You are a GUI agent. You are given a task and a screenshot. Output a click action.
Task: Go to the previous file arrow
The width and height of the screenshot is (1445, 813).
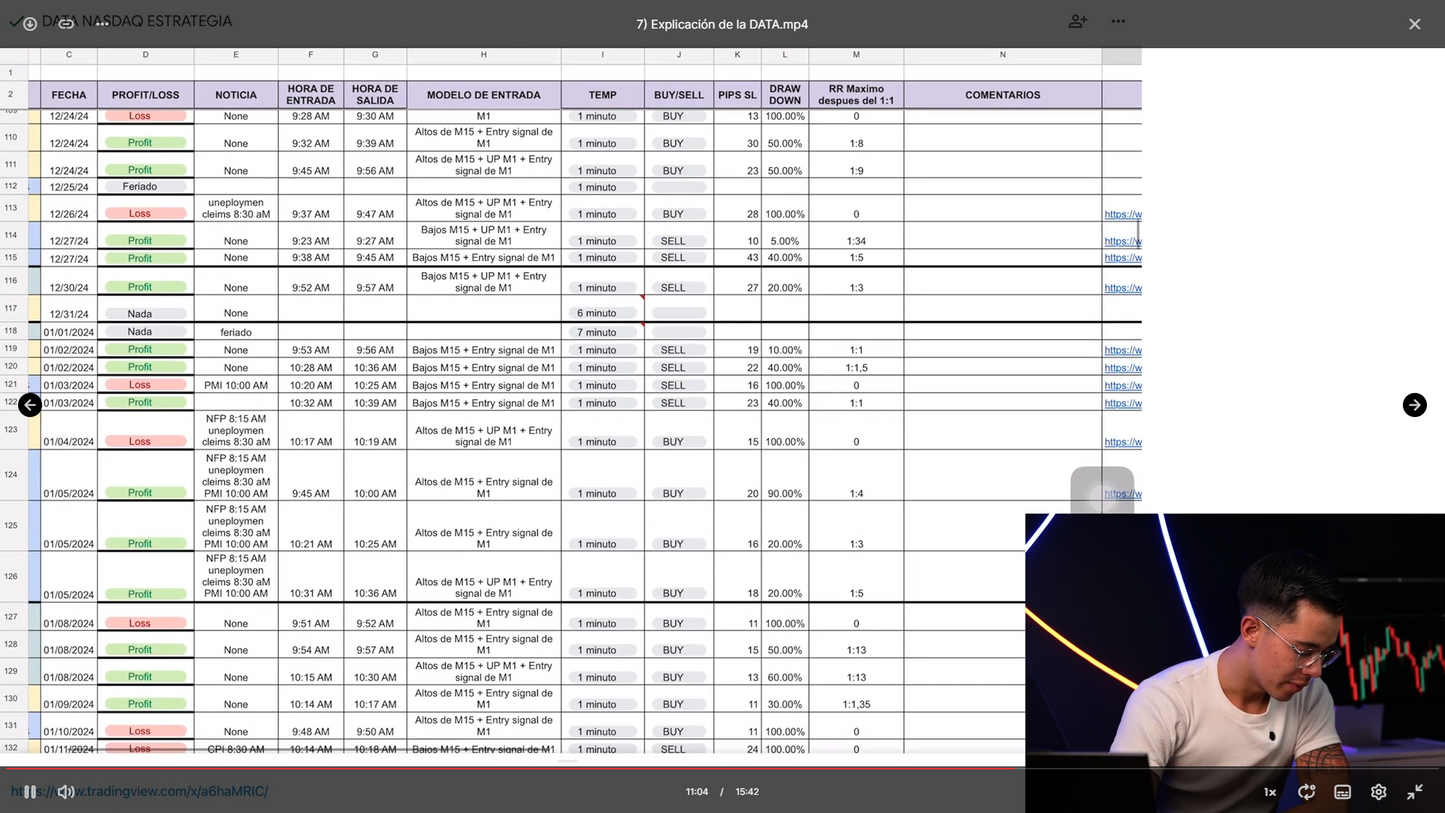pyautogui.click(x=30, y=405)
